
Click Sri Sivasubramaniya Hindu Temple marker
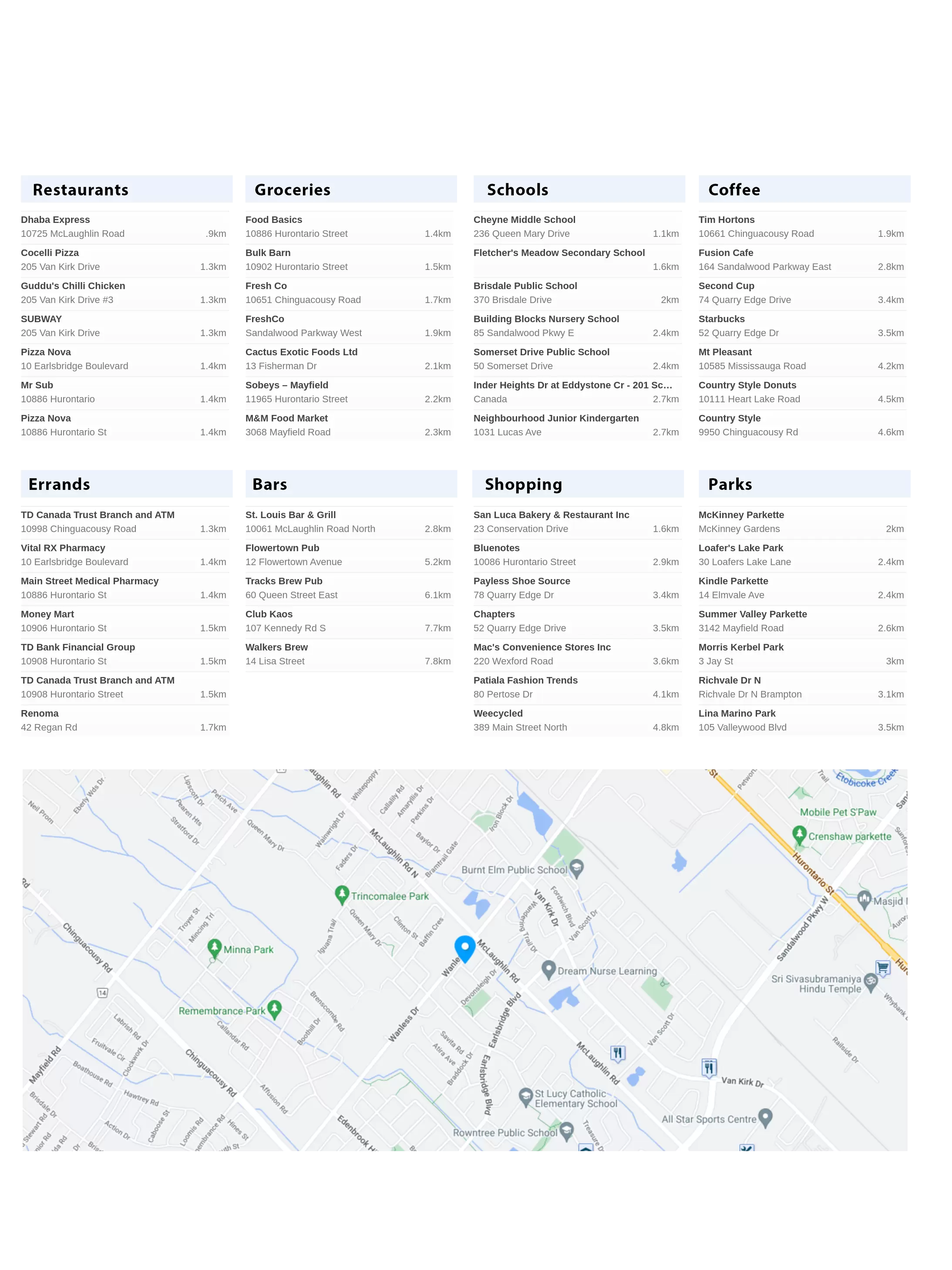point(871,982)
